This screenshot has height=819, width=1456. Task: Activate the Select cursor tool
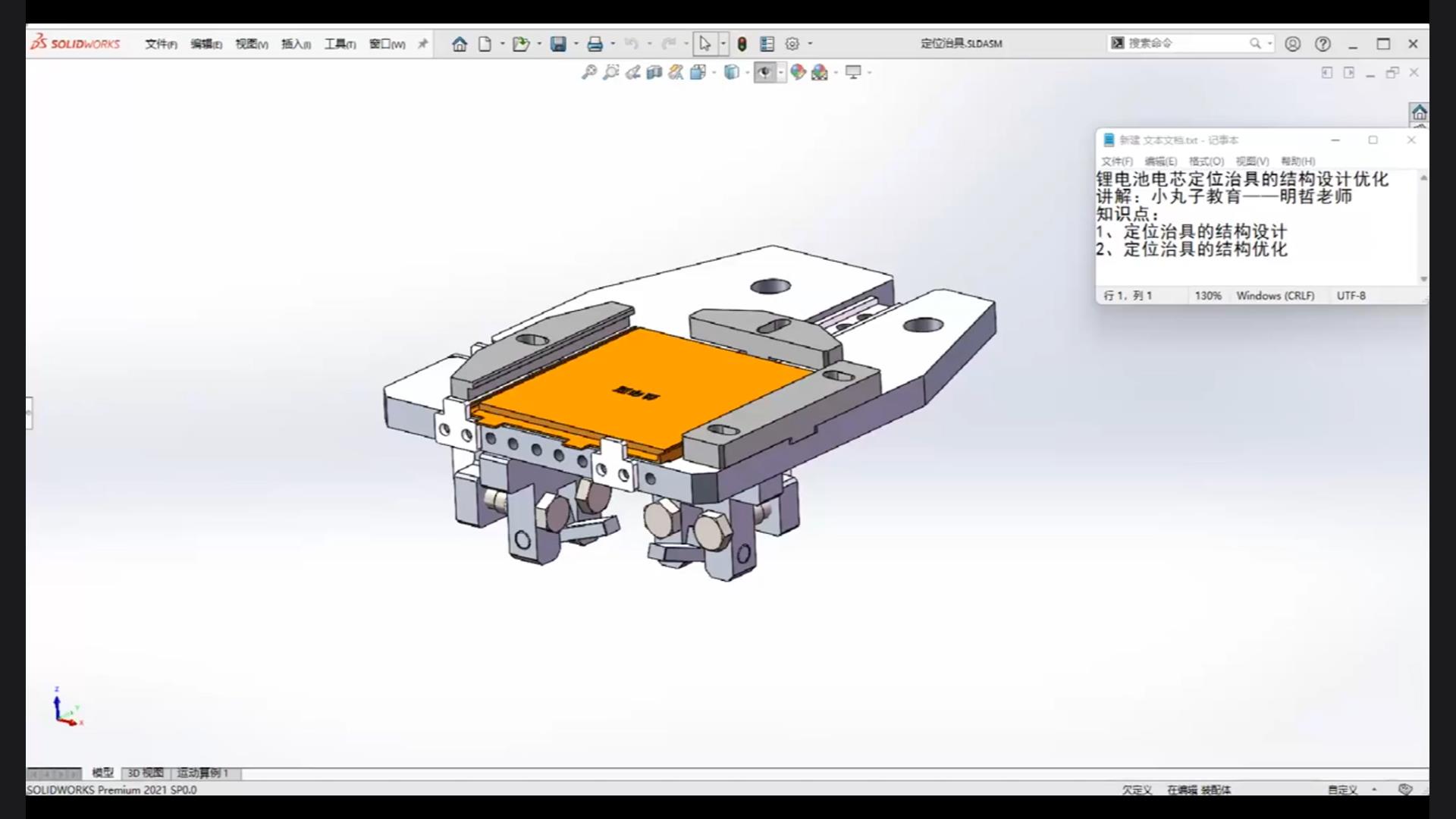pos(704,44)
